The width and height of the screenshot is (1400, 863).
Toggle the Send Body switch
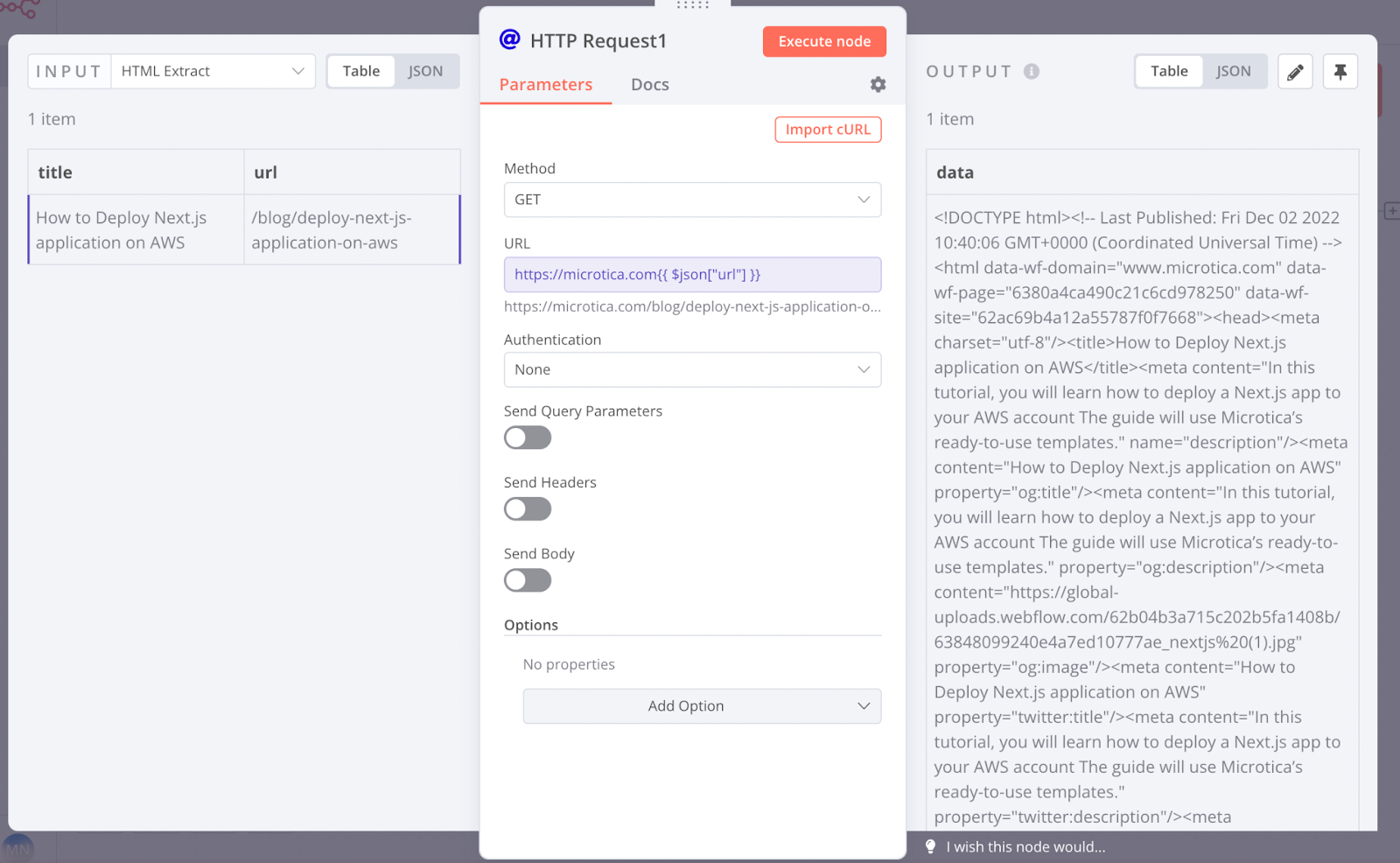(528, 580)
